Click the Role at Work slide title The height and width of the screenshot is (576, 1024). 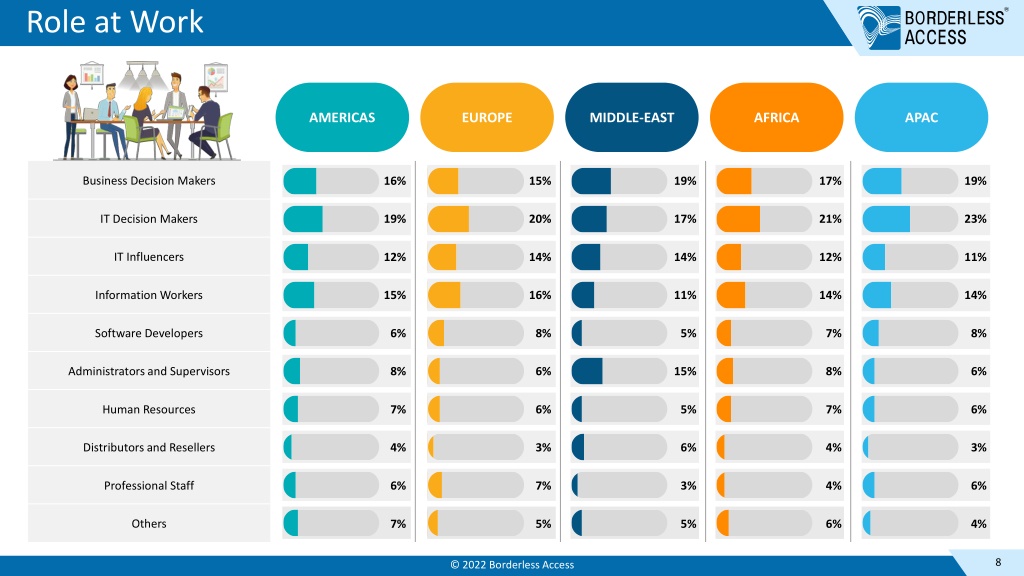tap(115, 22)
